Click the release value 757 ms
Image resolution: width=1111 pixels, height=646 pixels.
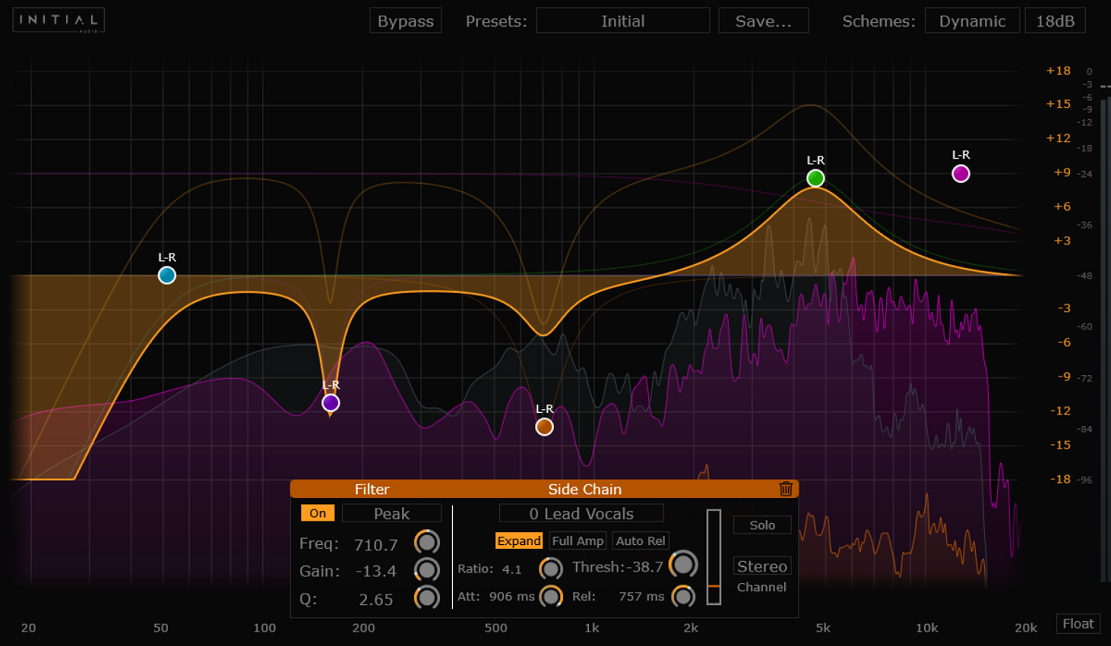click(x=641, y=596)
